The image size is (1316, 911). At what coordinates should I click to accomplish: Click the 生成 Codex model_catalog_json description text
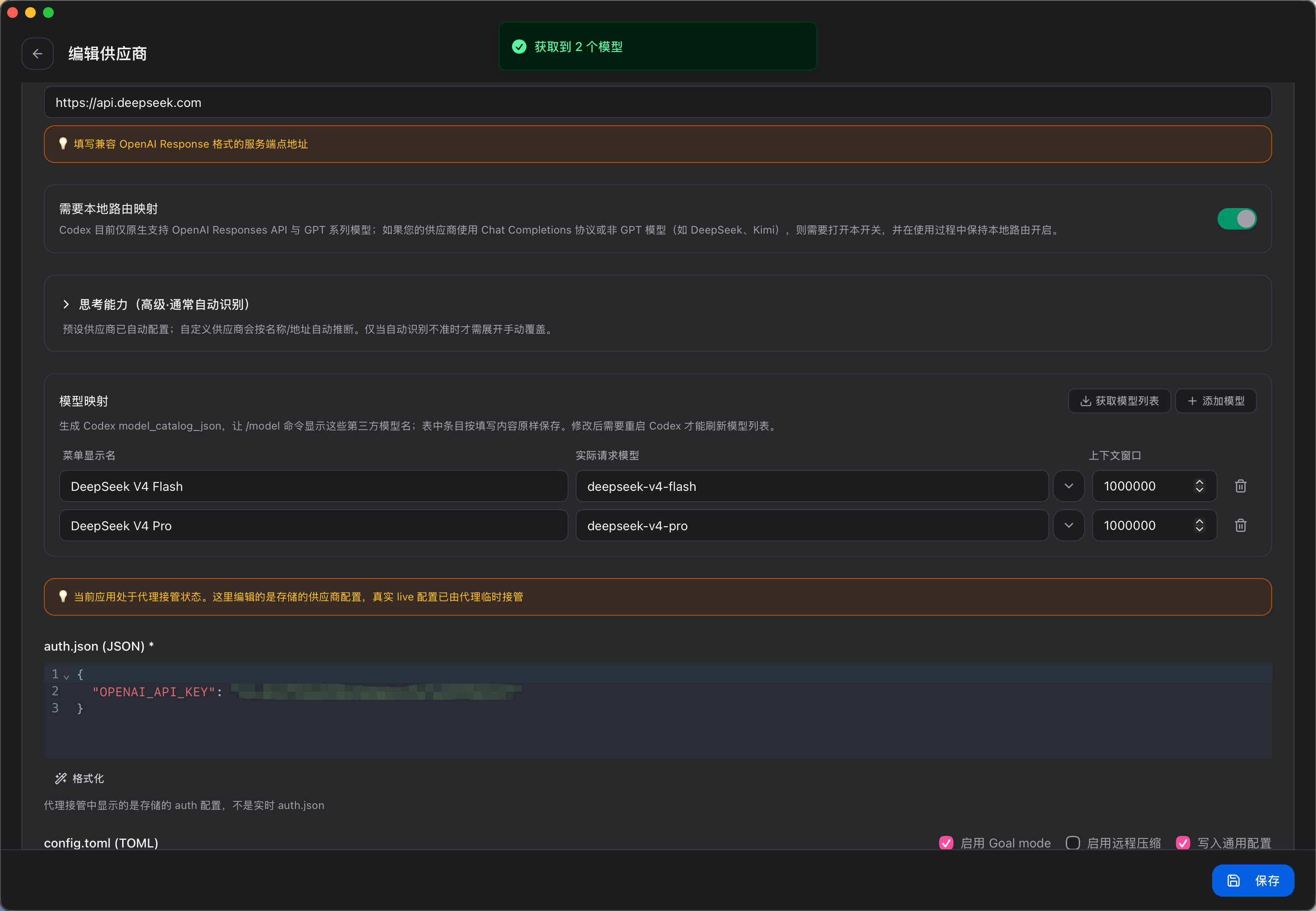419,426
